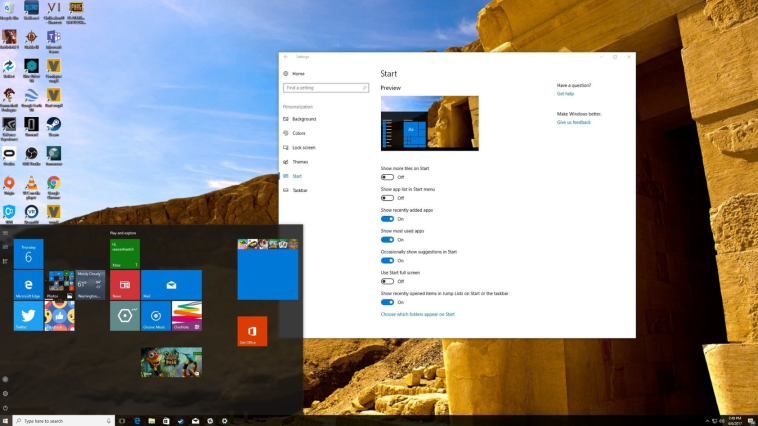Open the Twitter tile

(x=28, y=316)
